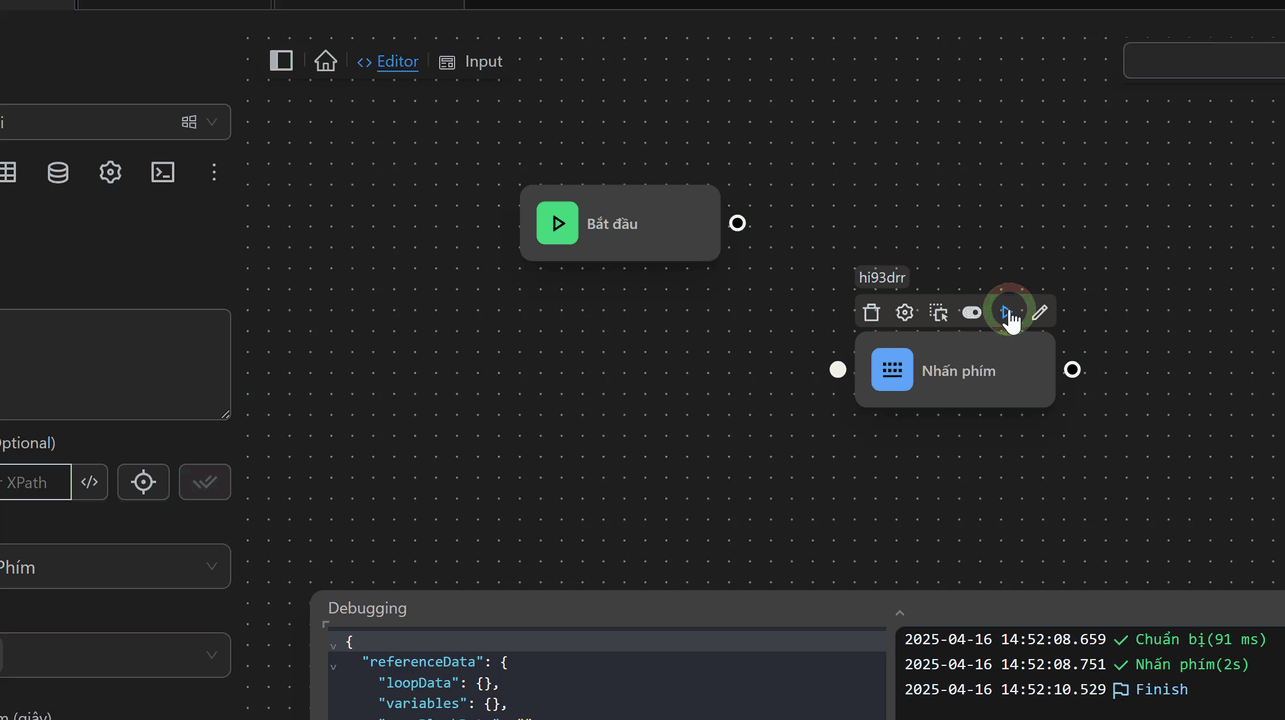The image size is (1285, 720).
Task: Open block settings gear above Nhấn phím
Action: (x=905, y=313)
